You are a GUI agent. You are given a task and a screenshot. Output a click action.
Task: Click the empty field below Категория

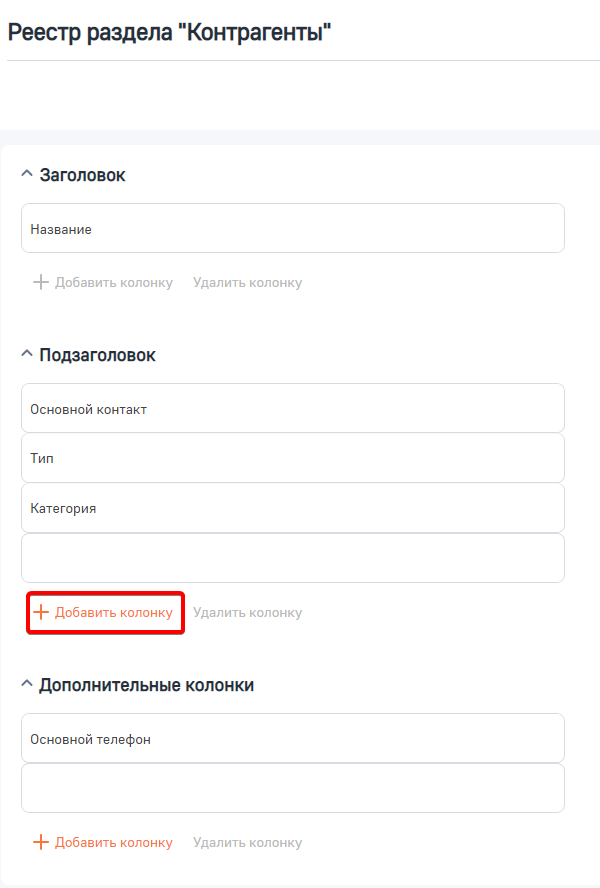tap(293, 557)
